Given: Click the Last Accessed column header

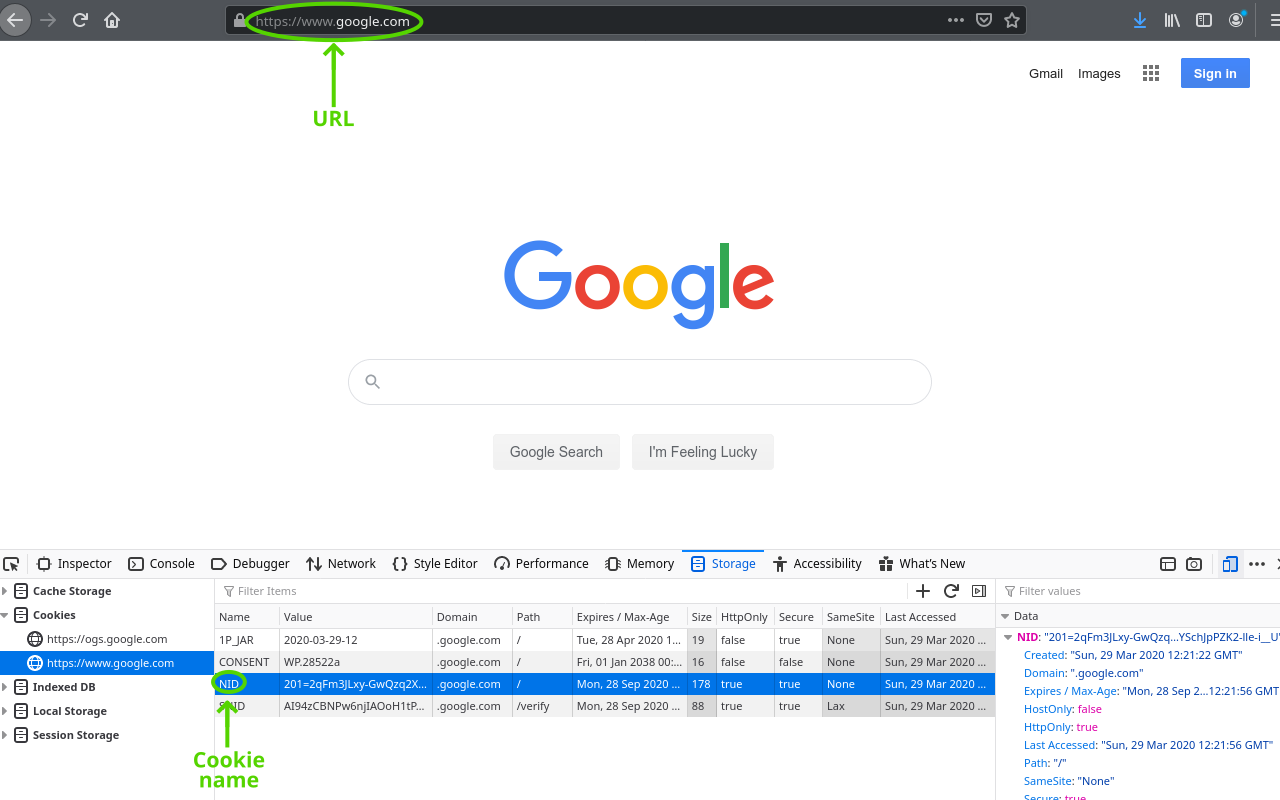Looking at the screenshot, I should pos(937,617).
